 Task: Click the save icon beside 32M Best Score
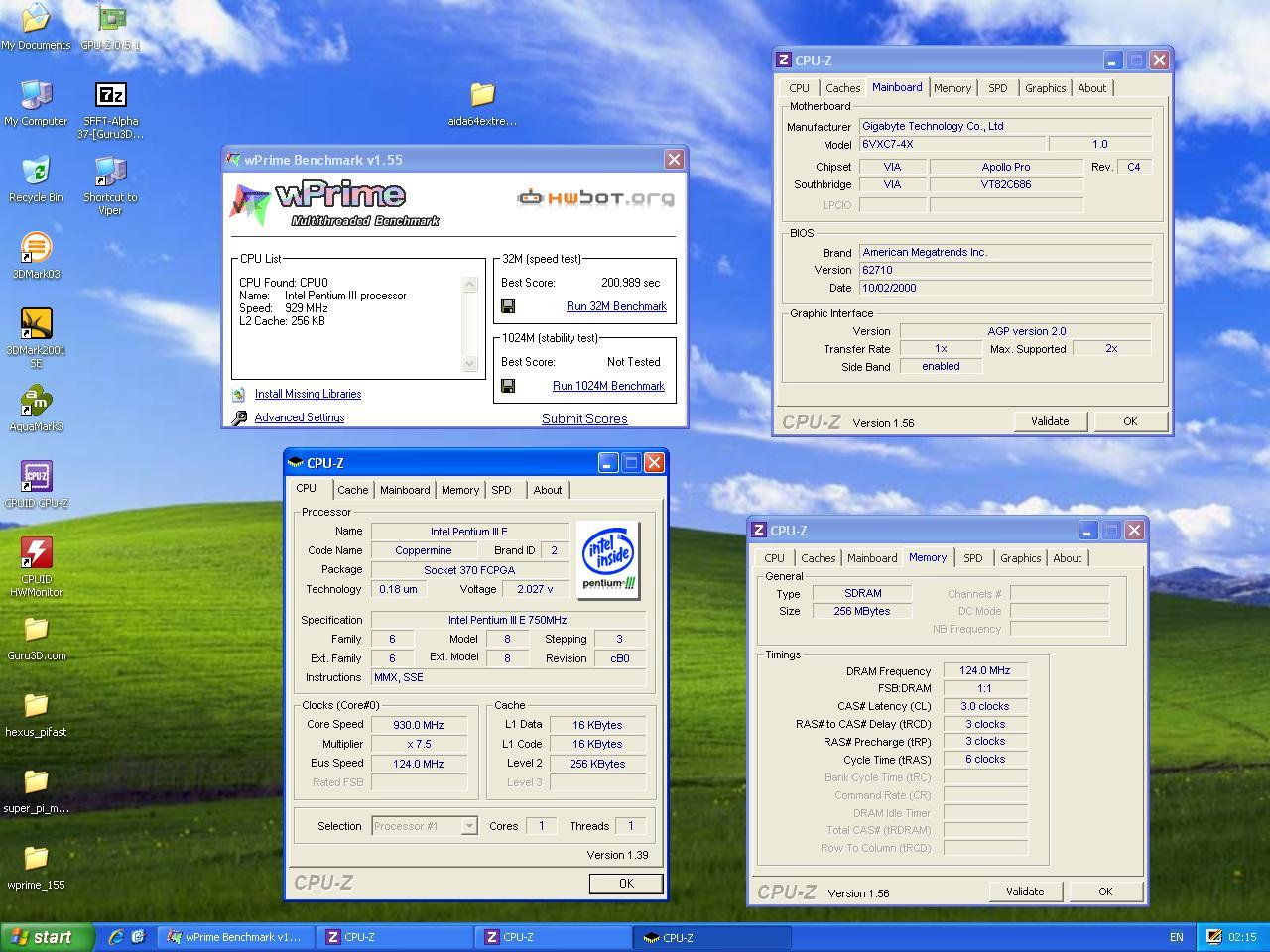click(x=508, y=306)
